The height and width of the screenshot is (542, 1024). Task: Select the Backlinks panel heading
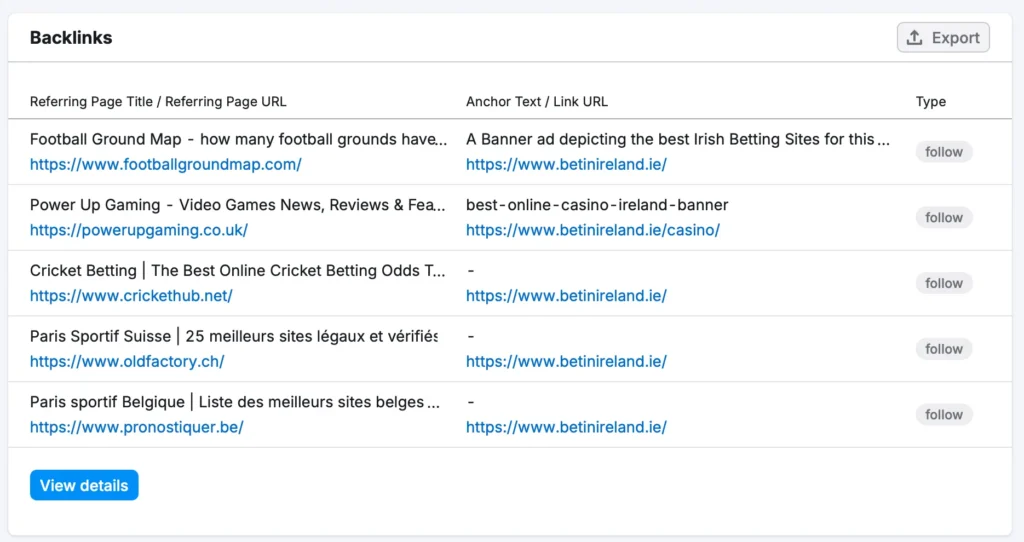tap(71, 38)
